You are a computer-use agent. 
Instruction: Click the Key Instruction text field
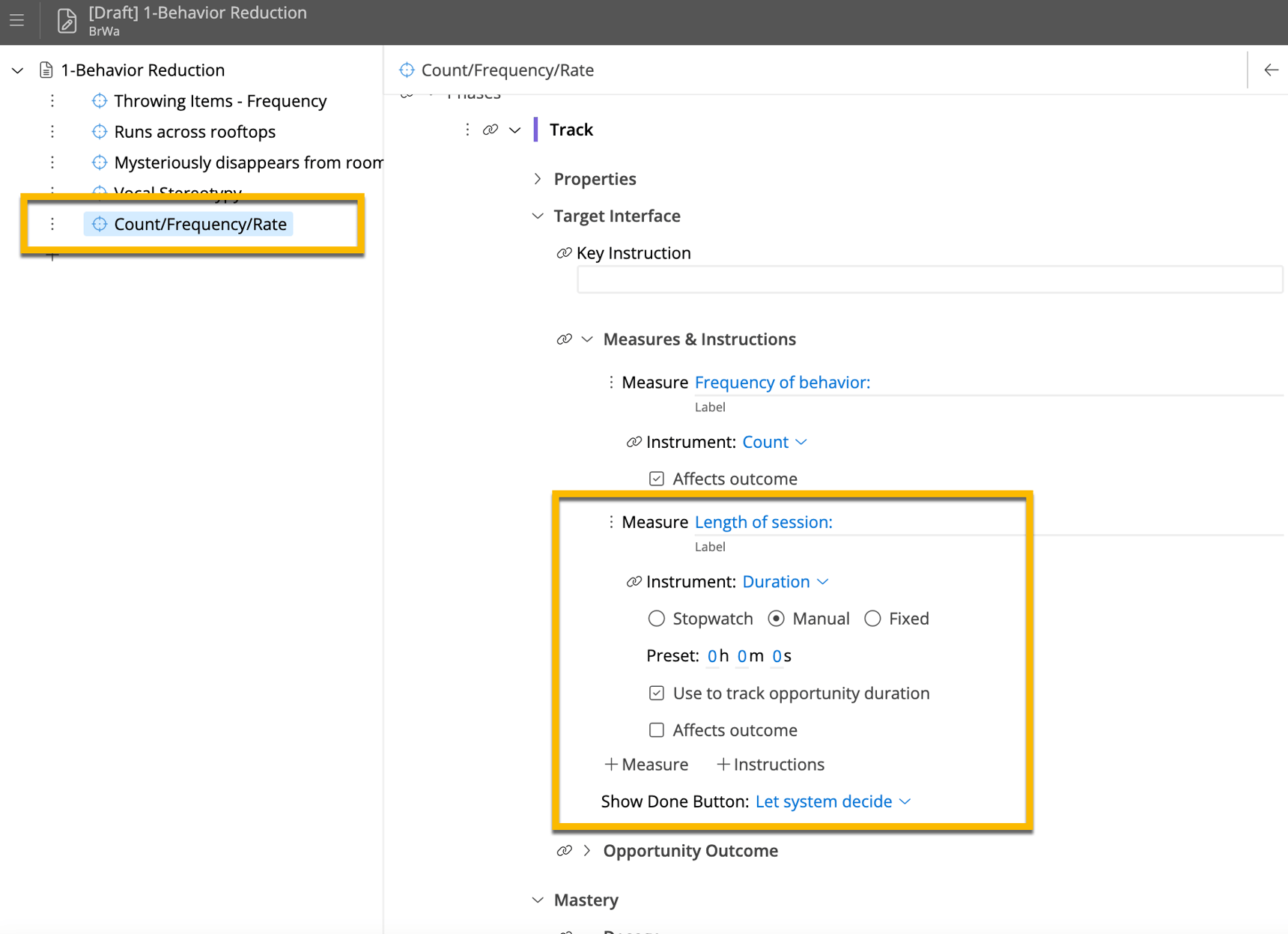tap(929, 280)
